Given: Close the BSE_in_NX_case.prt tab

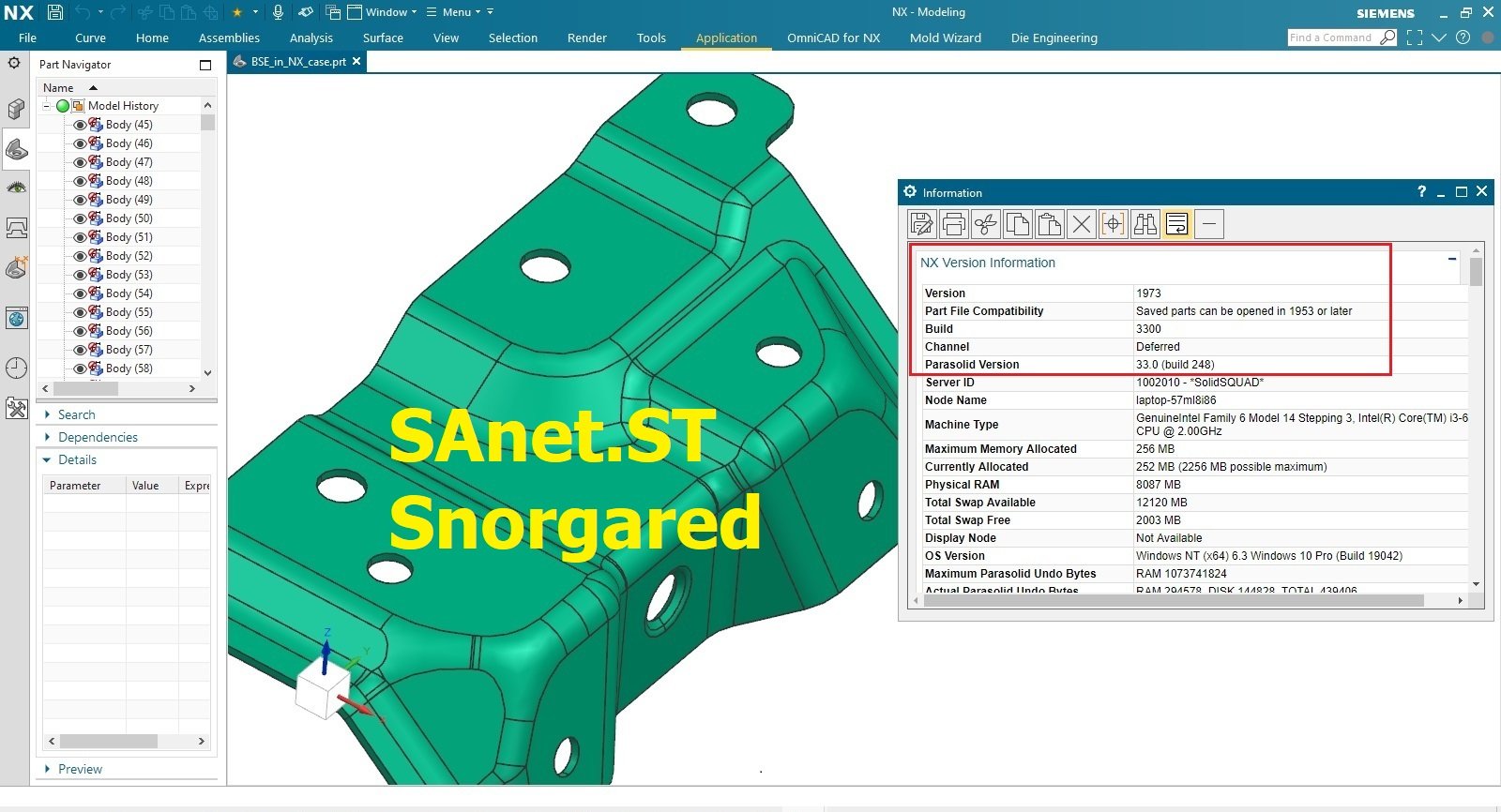Looking at the screenshot, I should 356,61.
